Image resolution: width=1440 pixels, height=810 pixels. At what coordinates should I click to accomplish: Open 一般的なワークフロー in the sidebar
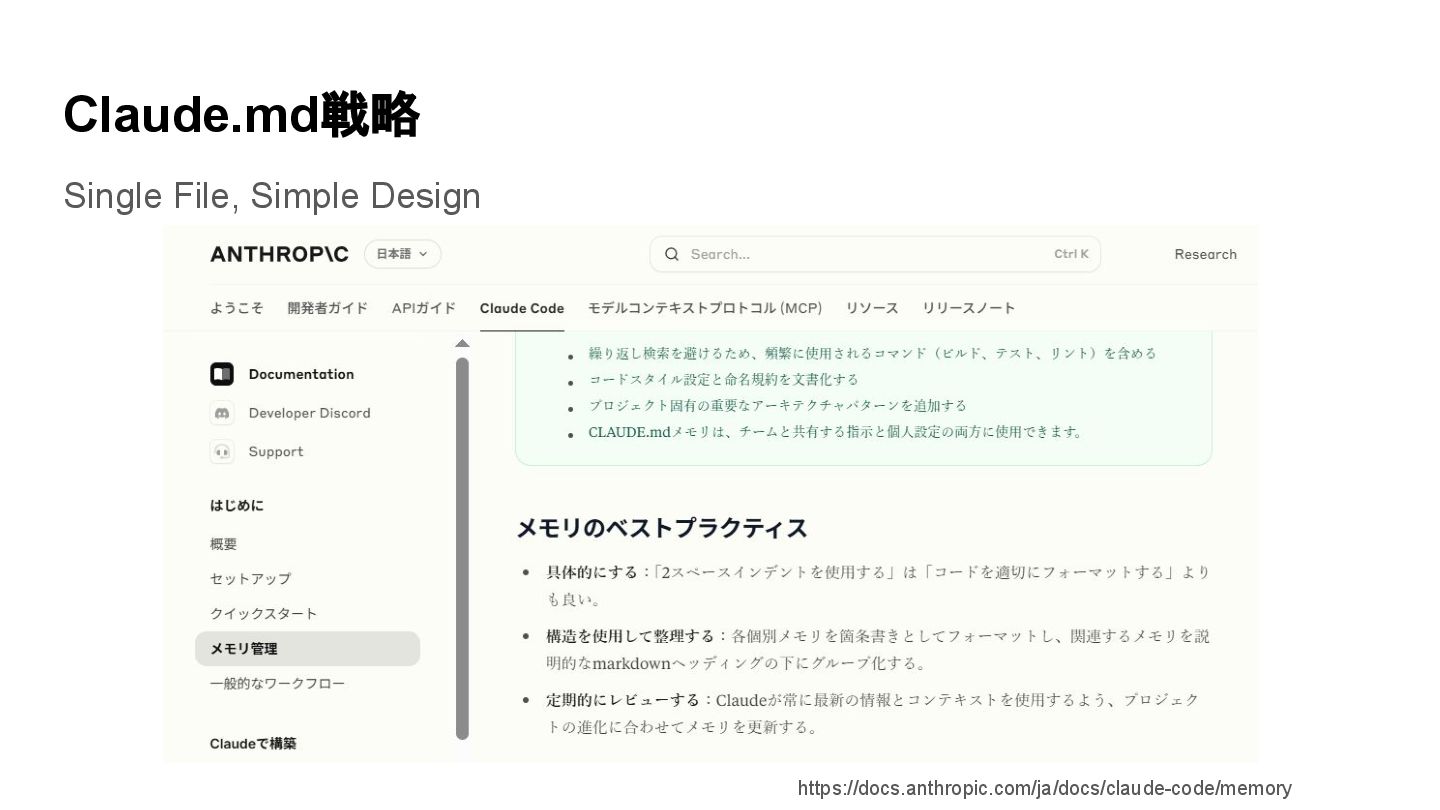(277, 683)
